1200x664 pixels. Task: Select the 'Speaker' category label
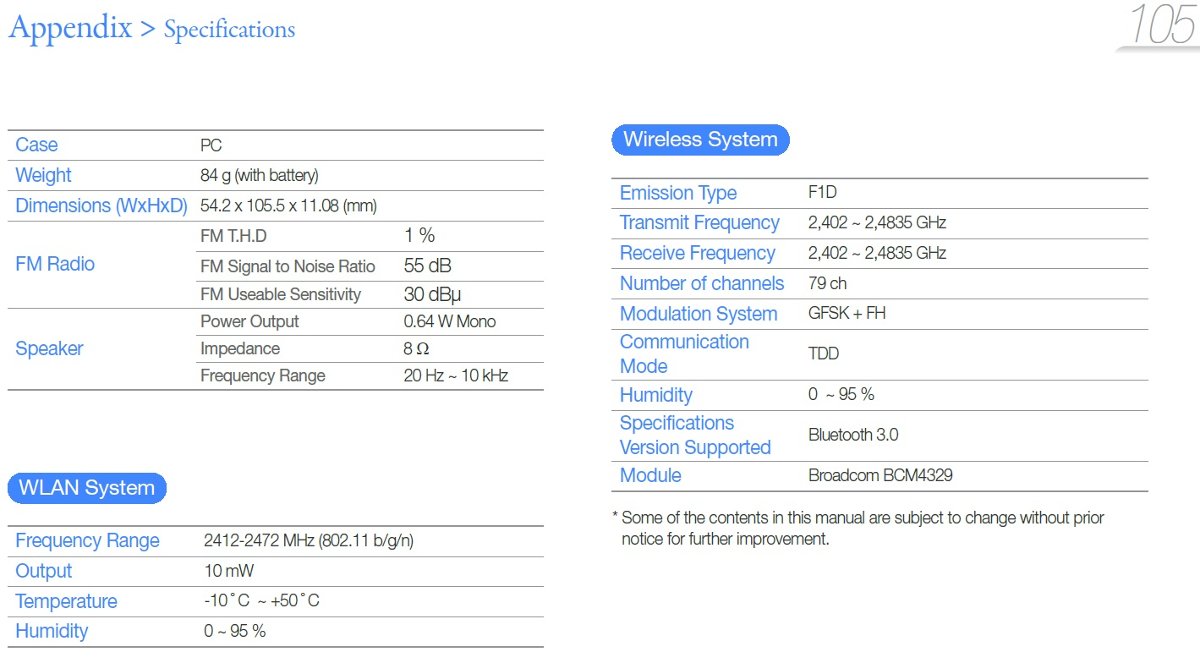[49, 349]
